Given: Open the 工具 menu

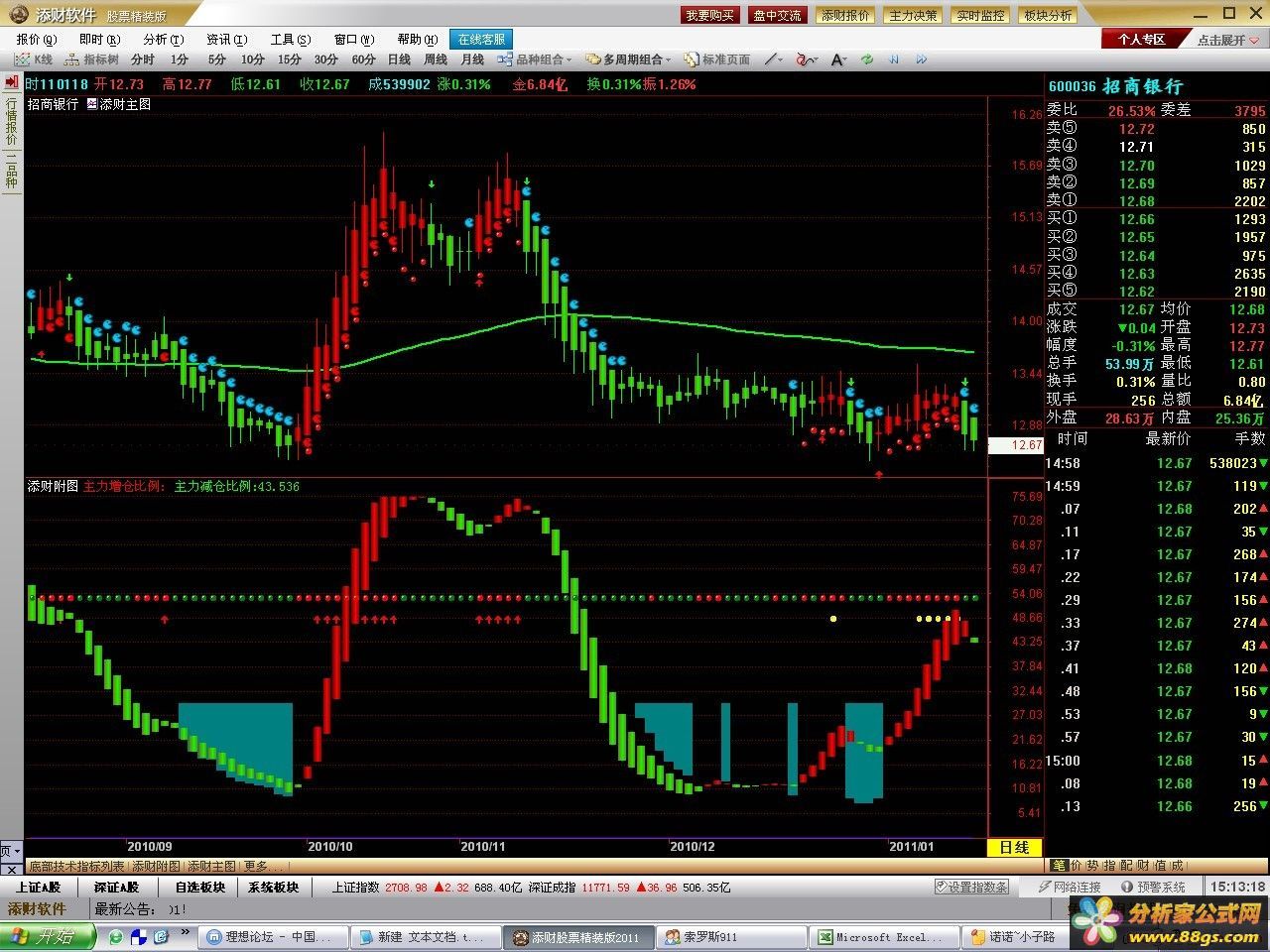Looking at the screenshot, I should point(290,40).
